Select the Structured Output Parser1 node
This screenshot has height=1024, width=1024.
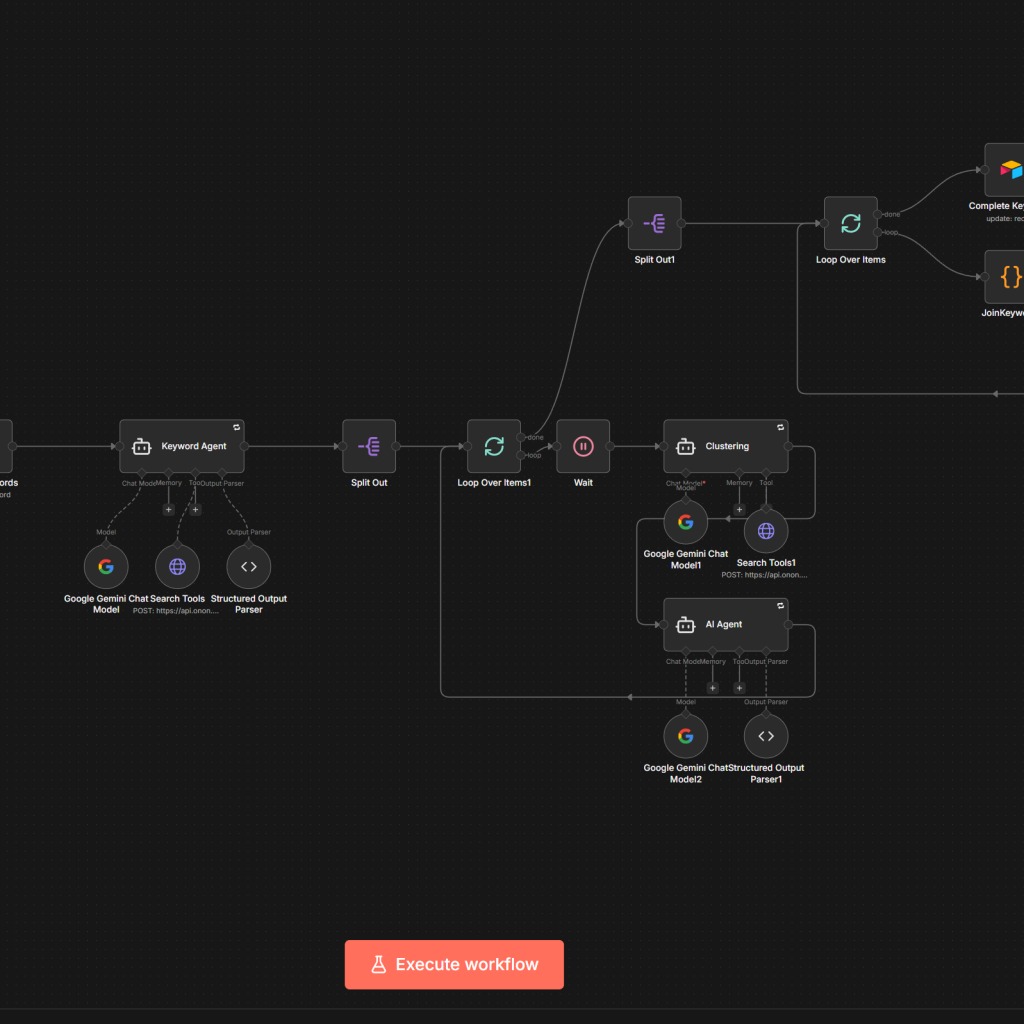(x=766, y=737)
